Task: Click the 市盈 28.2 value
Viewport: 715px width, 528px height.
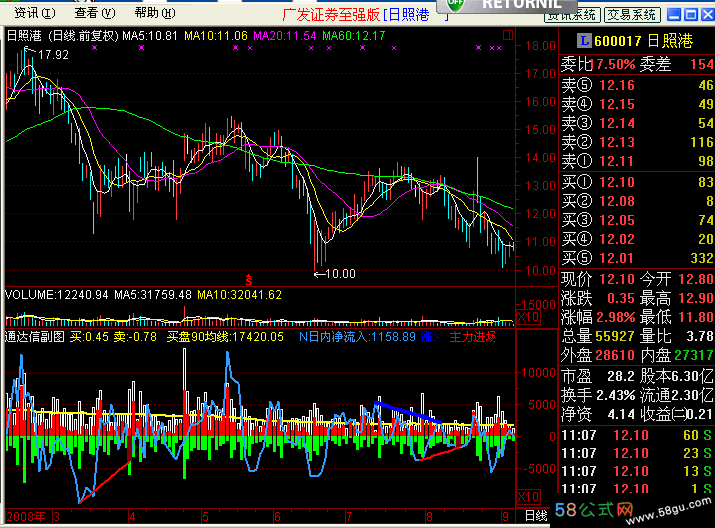Action: (621, 376)
